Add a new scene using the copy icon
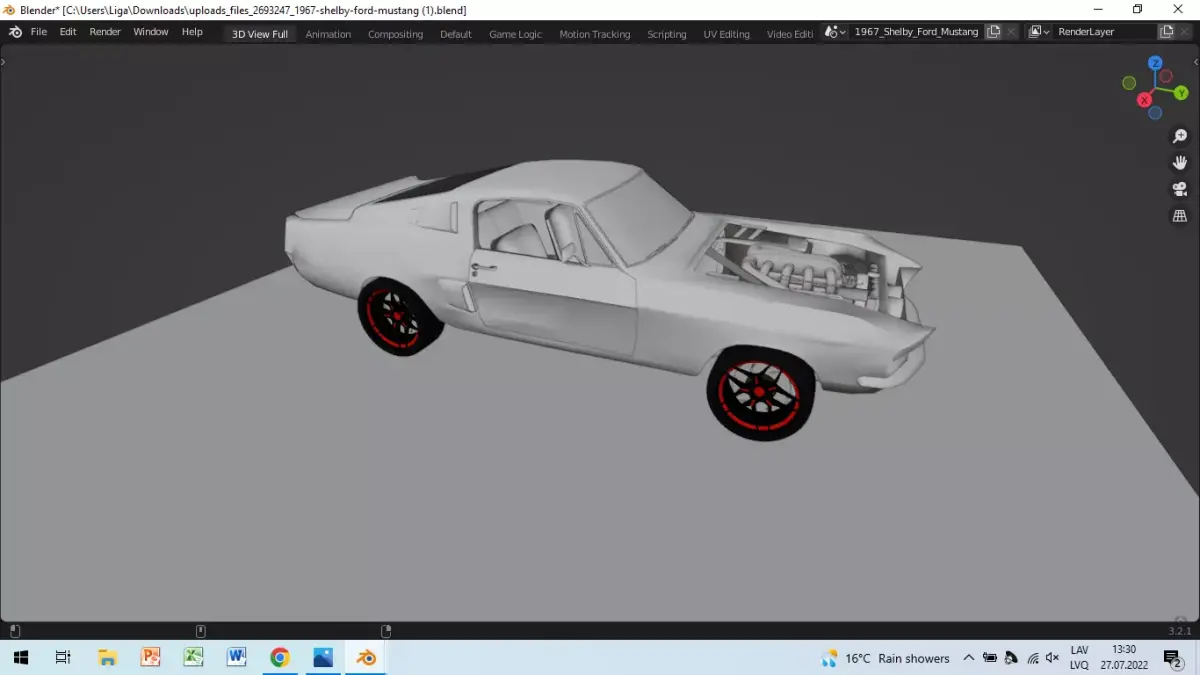The height and width of the screenshot is (675, 1200). click(993, 32)
